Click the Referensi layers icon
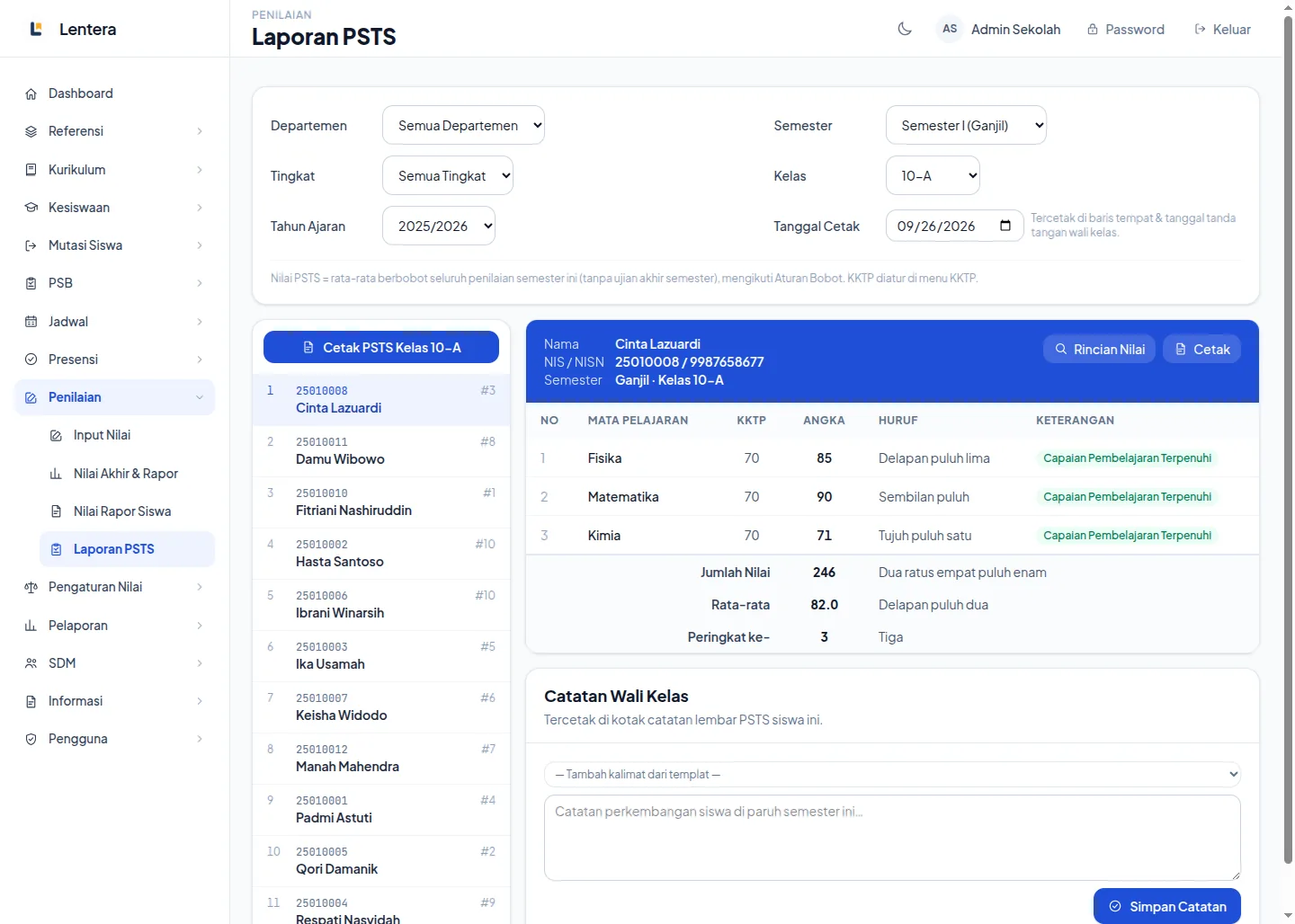Viewport: 1295px width, 924px height. tap(31, 131)
